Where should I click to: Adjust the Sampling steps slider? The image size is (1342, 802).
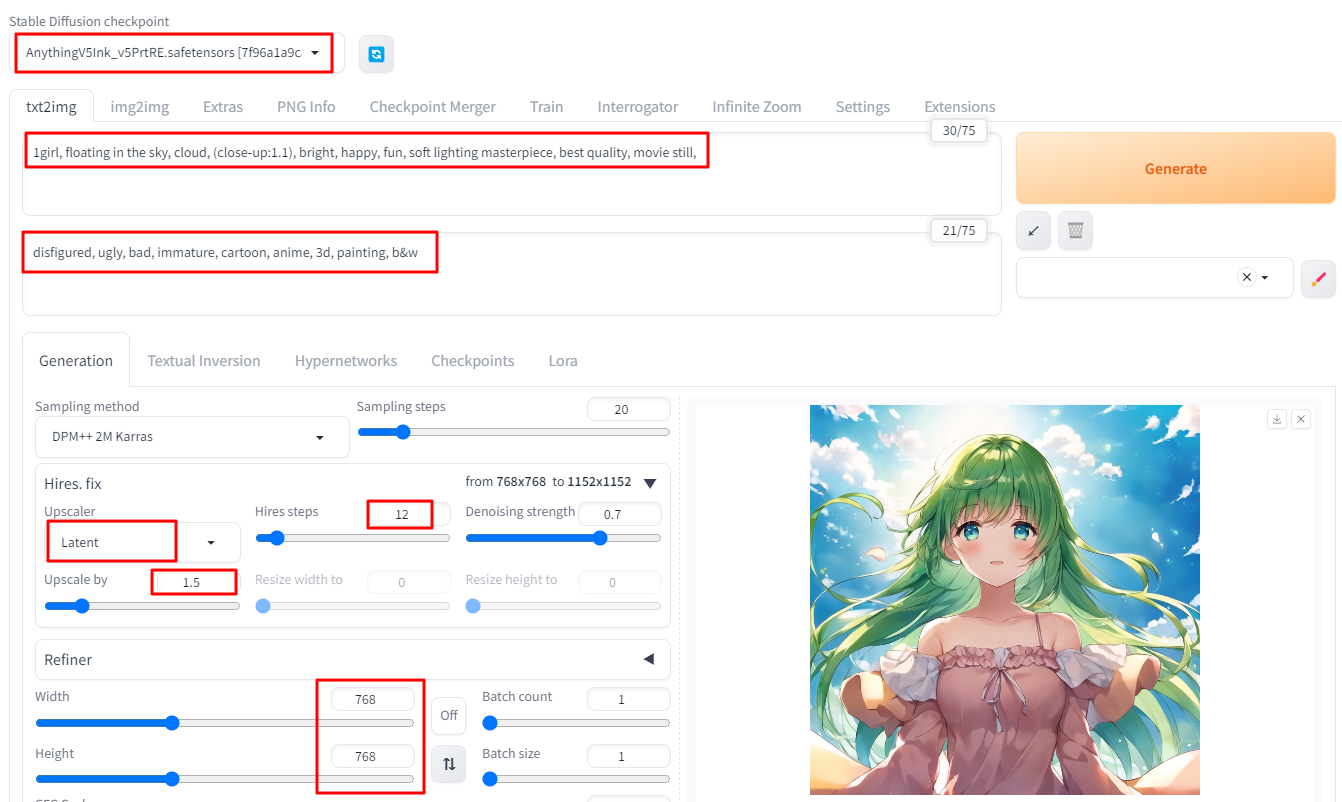513,432
